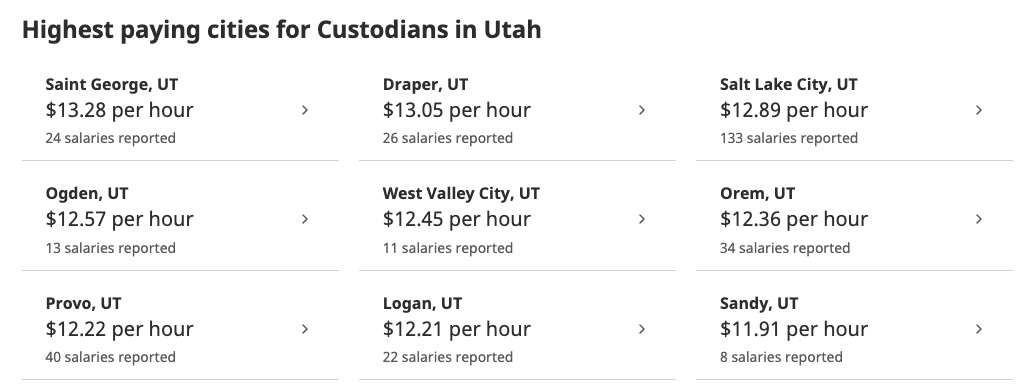Open the Saint George, UT city link
The height and width of the screenshot is (390, 1029).
(x=112, y=85)
